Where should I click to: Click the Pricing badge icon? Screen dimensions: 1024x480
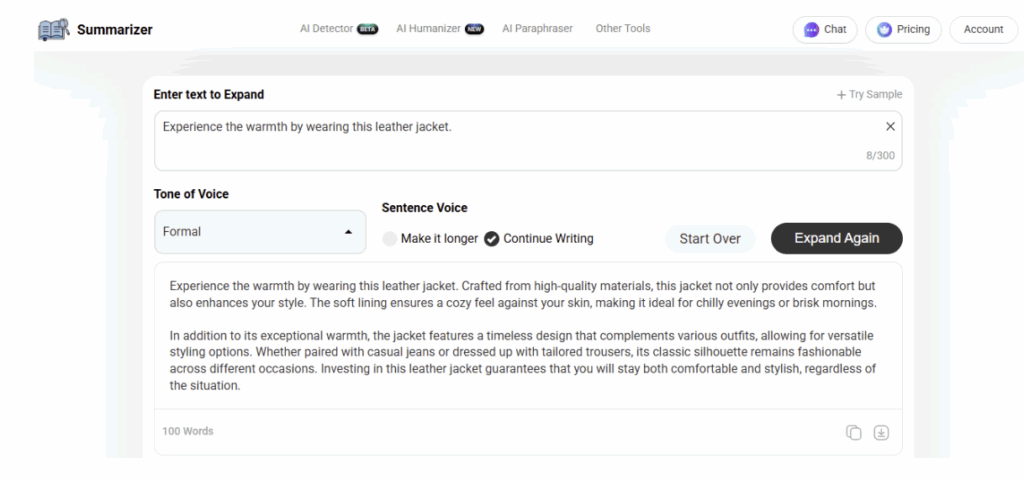(884, 30)
